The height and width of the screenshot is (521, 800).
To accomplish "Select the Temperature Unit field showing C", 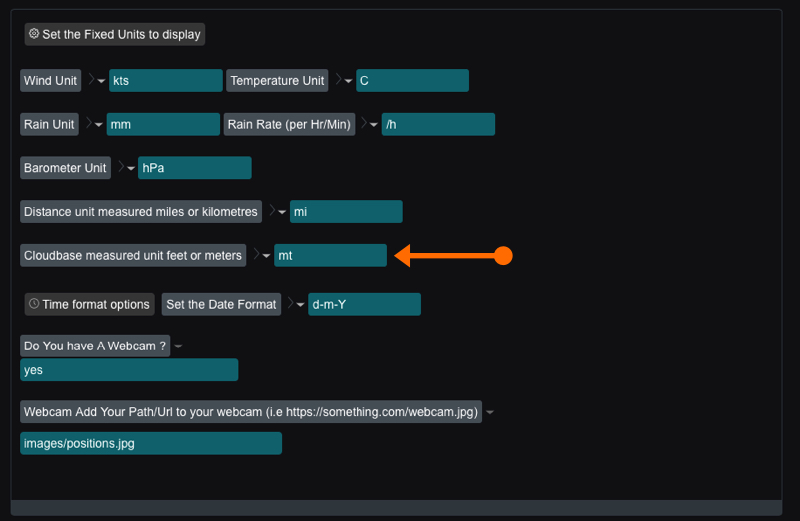I will 411,81.
